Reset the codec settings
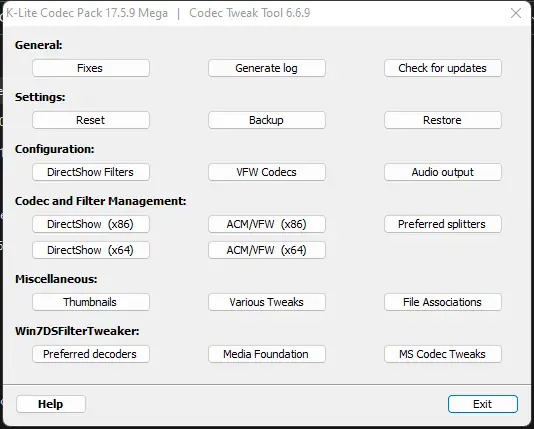This screenshot has height=429, width=534. pyautogui.click(x=91, y=120)
